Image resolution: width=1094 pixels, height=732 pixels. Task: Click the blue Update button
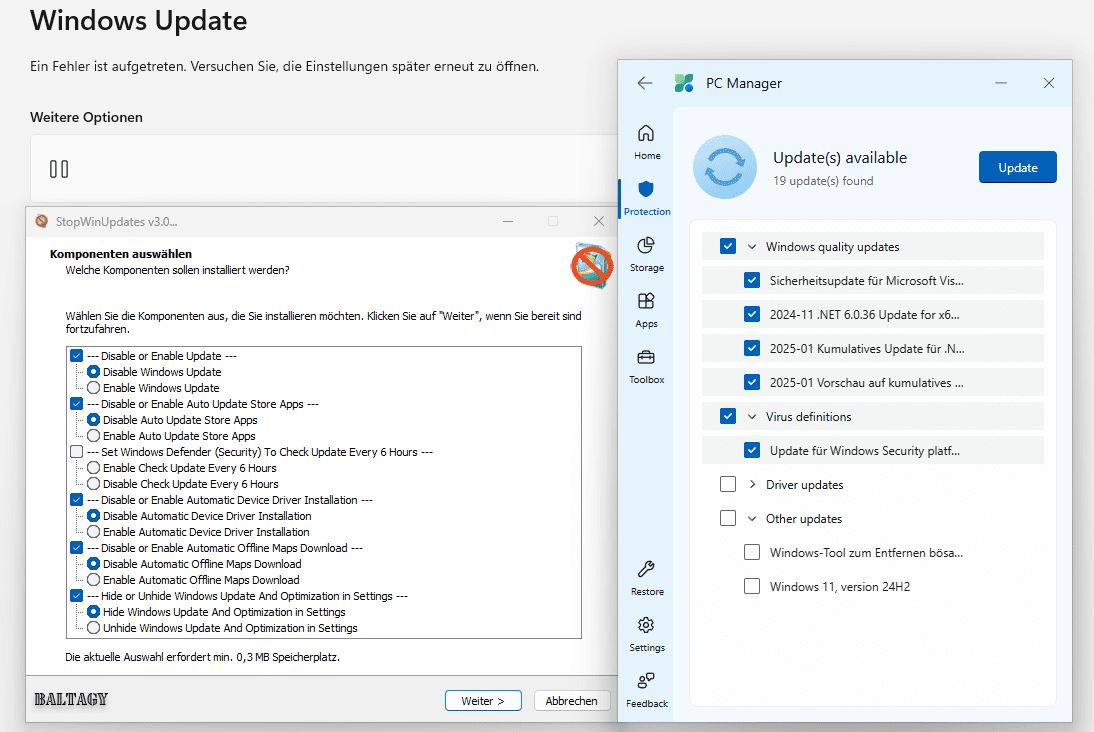pyautogui.click(x=1017, y=168)
